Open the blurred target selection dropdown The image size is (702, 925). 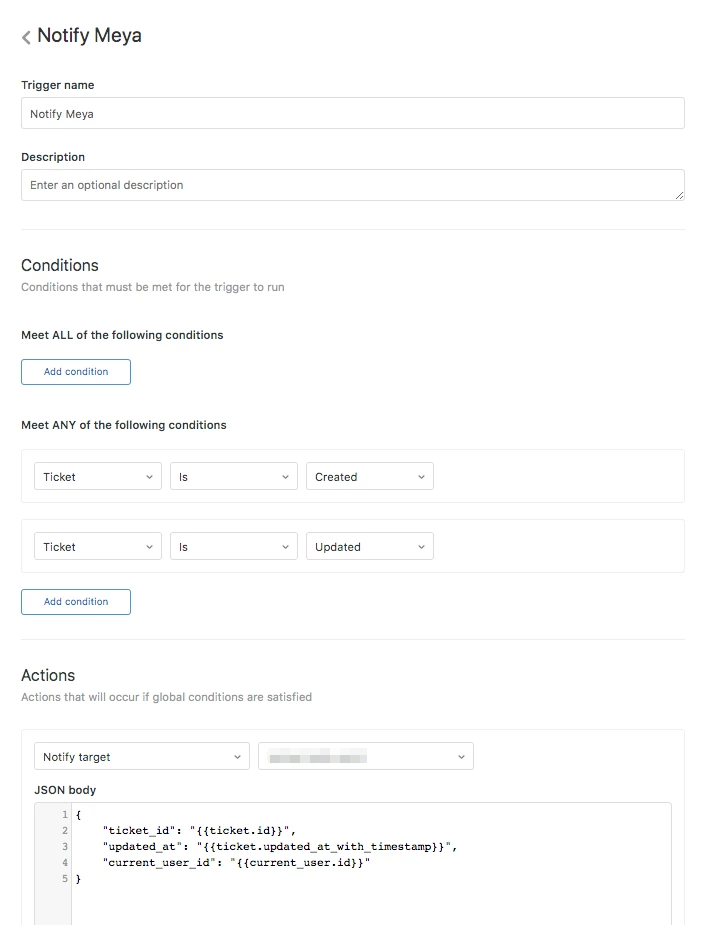(366, 756)
